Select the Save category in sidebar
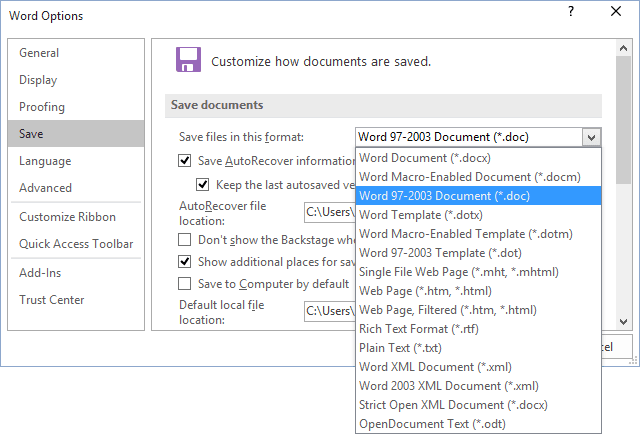Viewport: 640px width, 434px height. pyautogui.click(x=76, y=134)
